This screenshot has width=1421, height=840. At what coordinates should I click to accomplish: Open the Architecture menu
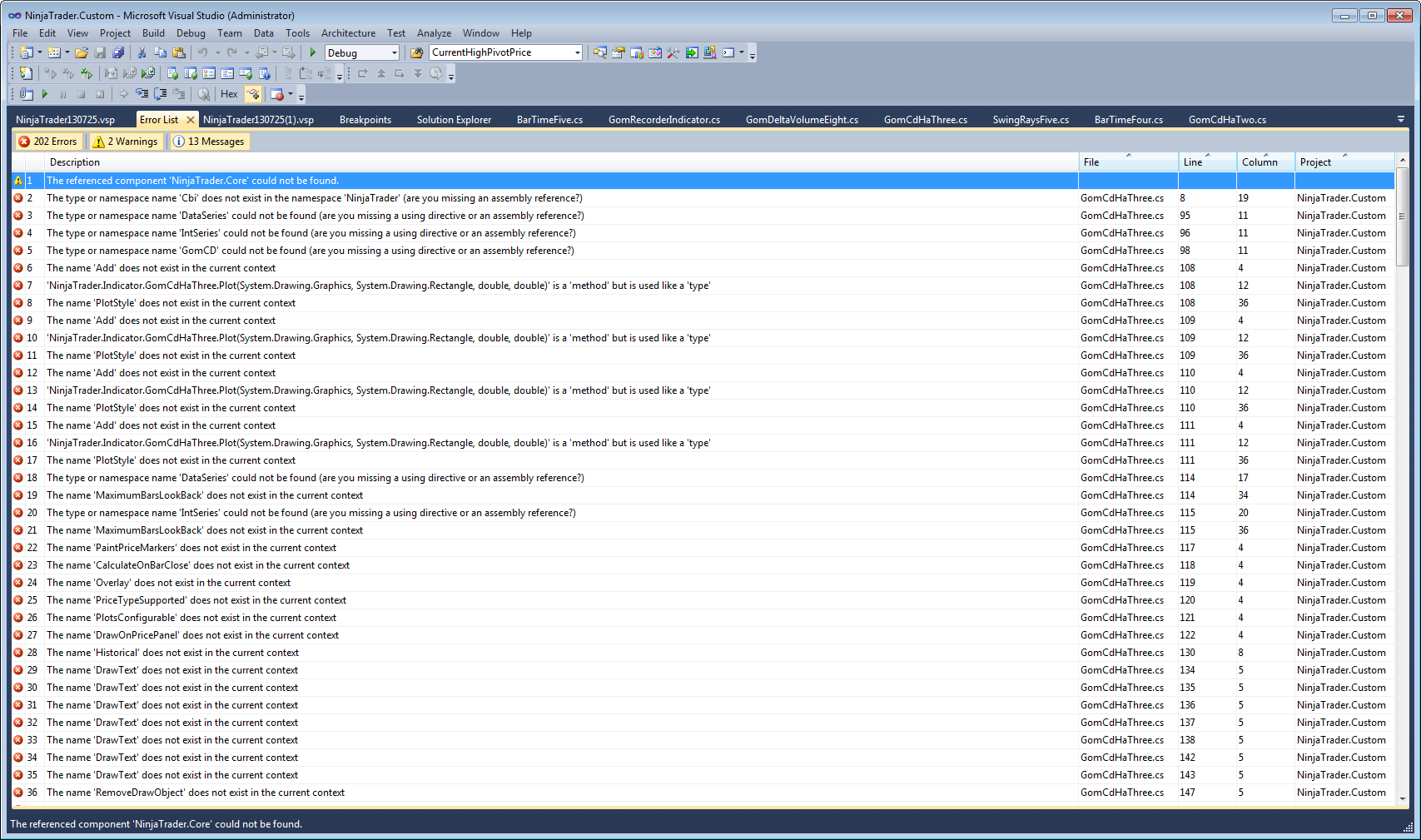pos(348,33)
